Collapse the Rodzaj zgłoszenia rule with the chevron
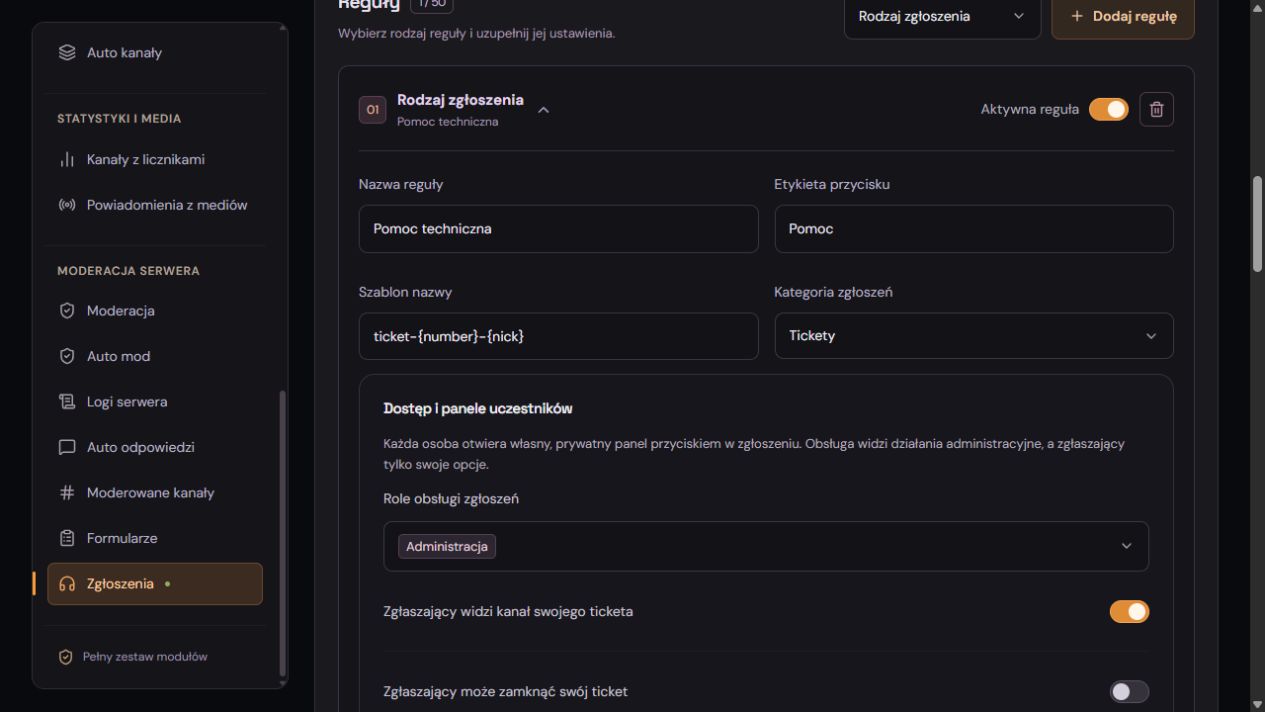This screenshot has height=712, width=1265. tap(543, 110)
